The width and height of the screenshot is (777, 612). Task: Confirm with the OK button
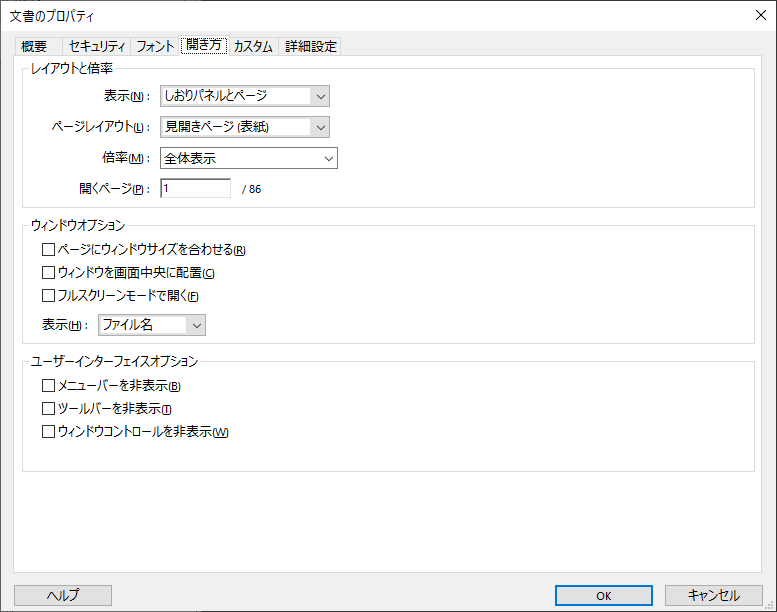coord(604,595)
